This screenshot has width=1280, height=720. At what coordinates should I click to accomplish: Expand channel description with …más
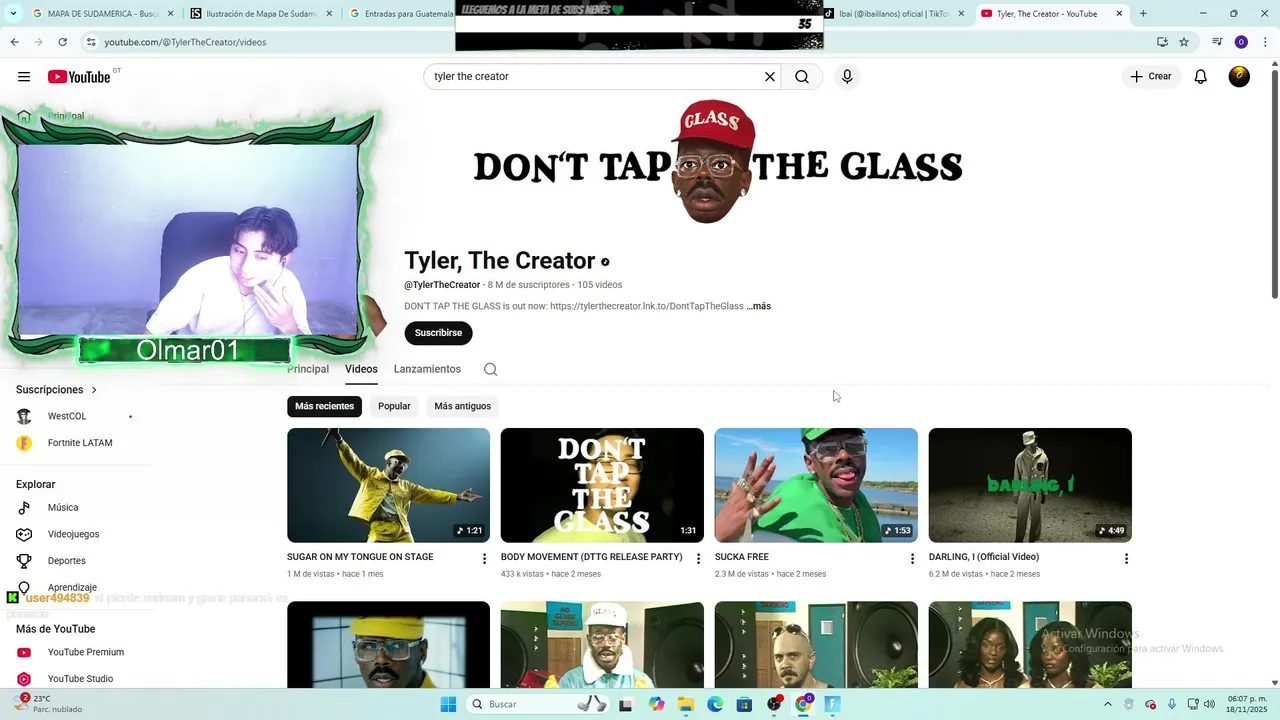758,306
